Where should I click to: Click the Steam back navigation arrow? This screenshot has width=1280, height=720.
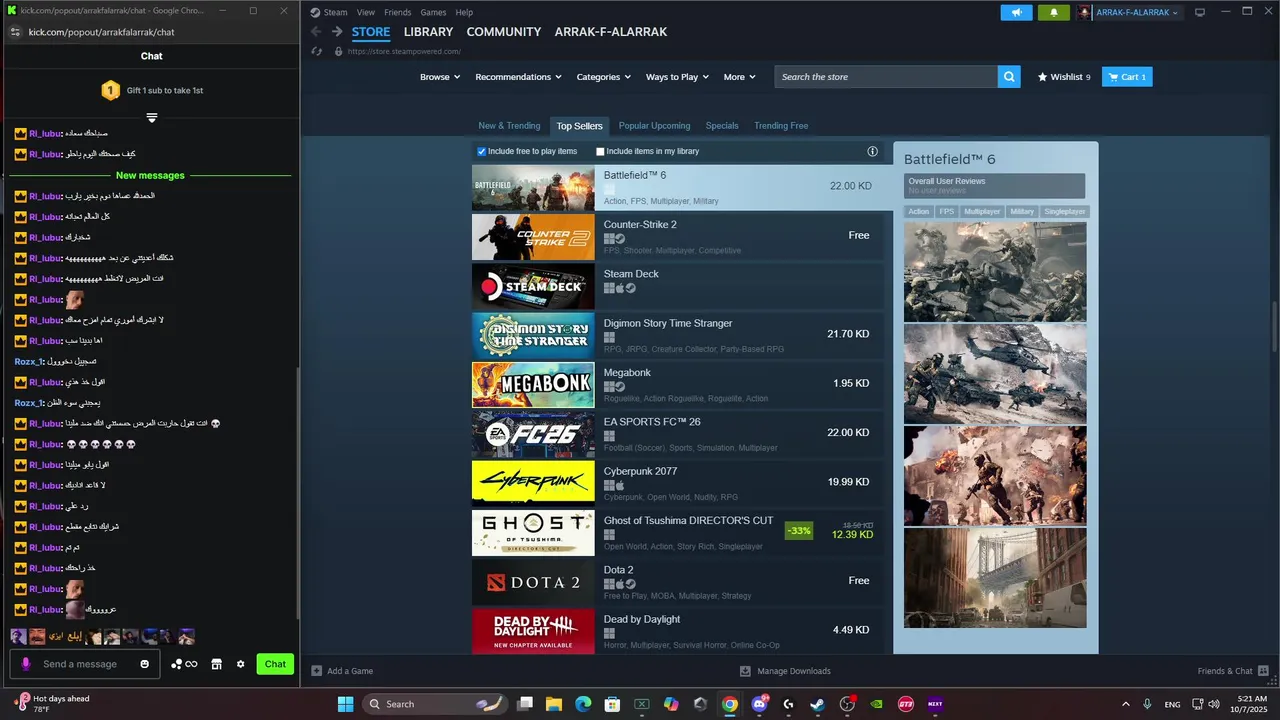click(317, 32)
